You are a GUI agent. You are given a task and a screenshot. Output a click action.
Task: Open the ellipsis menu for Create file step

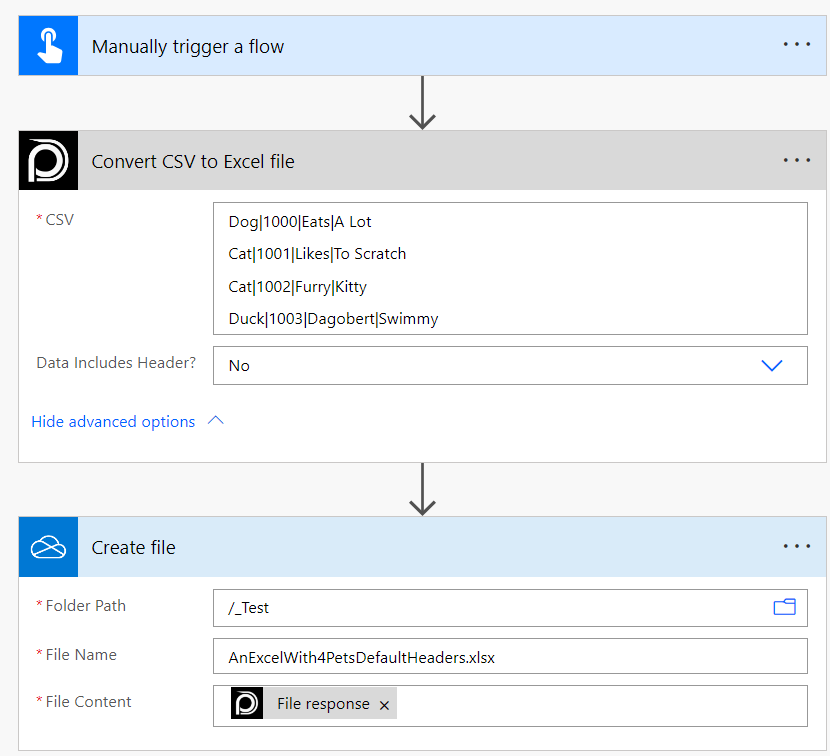[796, 547]
